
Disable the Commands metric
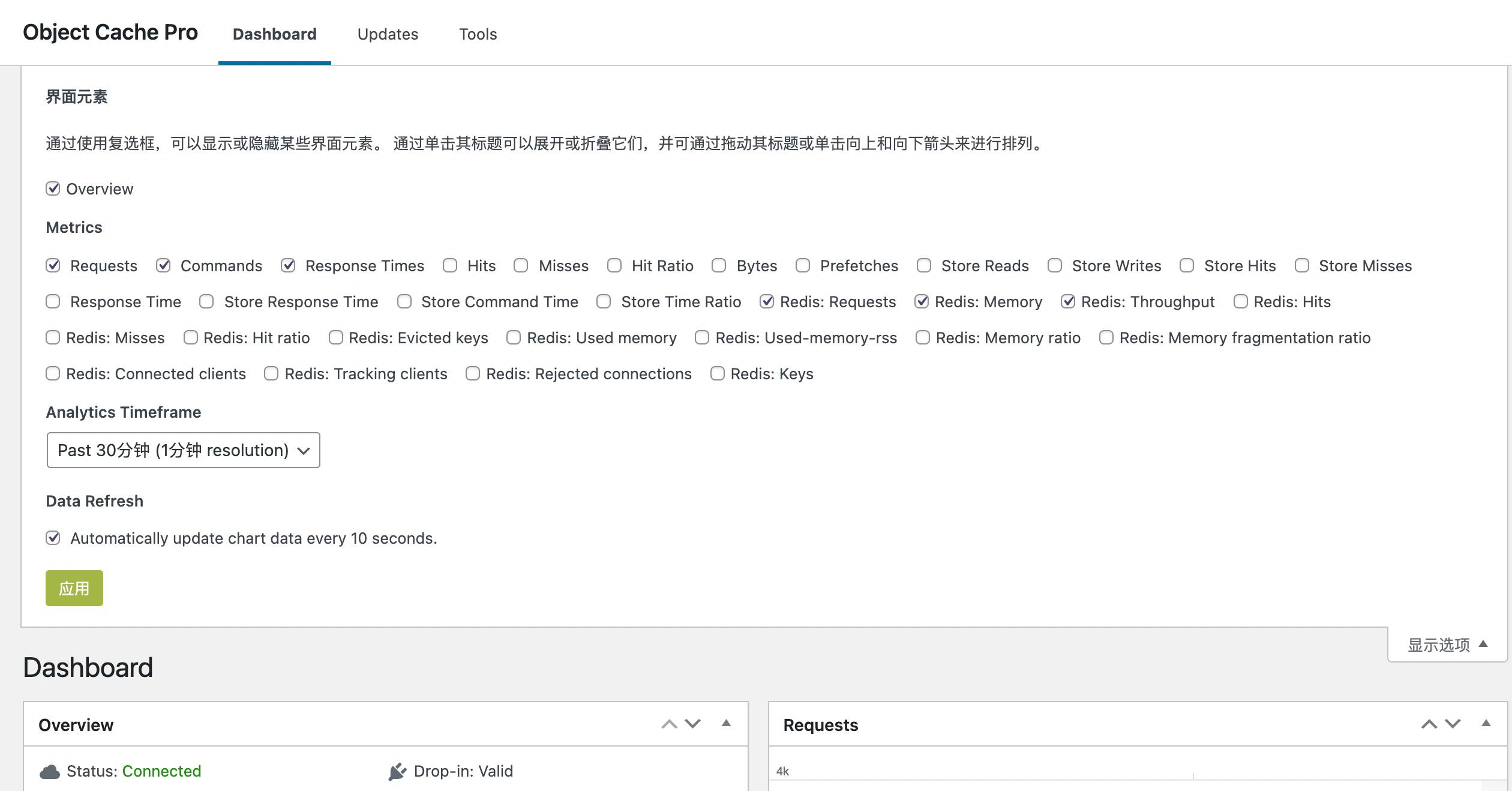click(x=163, y=266)
